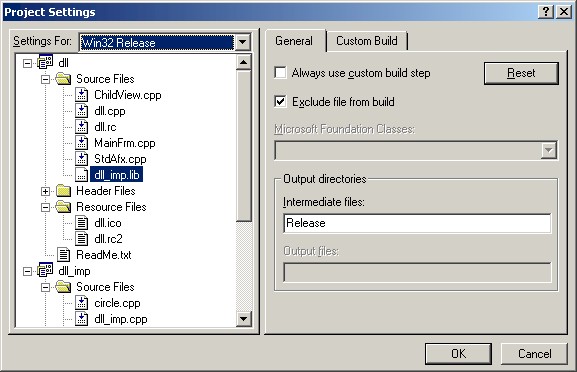Click the Intermediate files input field
This screenshot has width=577, height=372.
pos(417,223)
